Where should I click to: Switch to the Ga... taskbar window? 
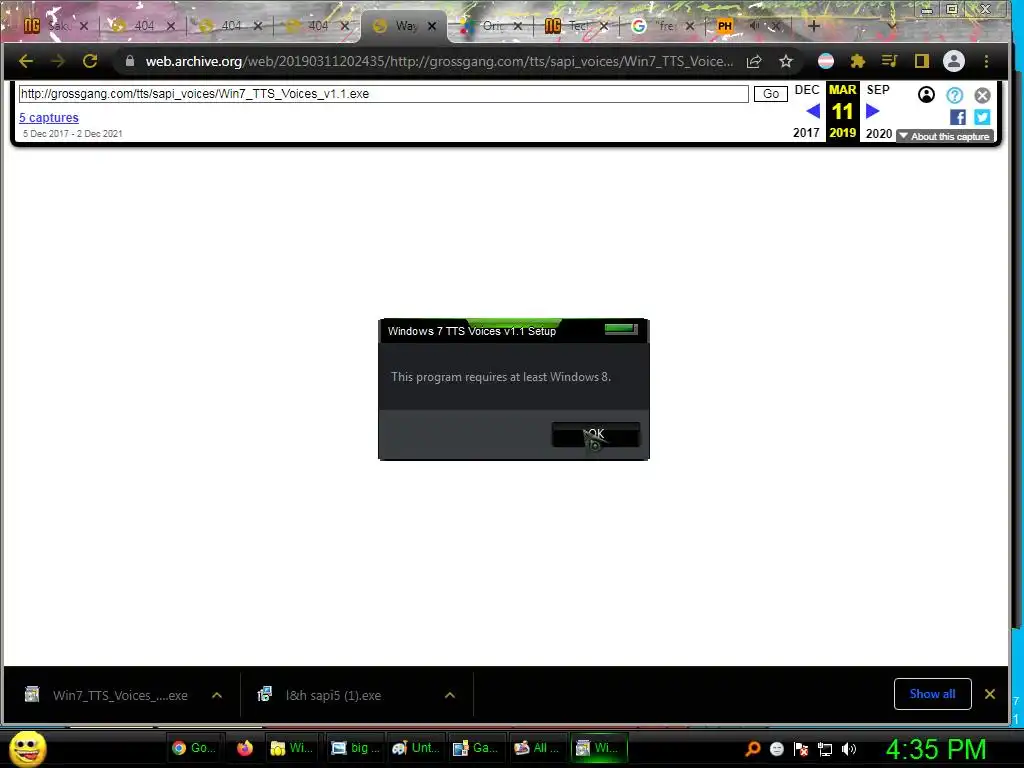tap(475, 748)
